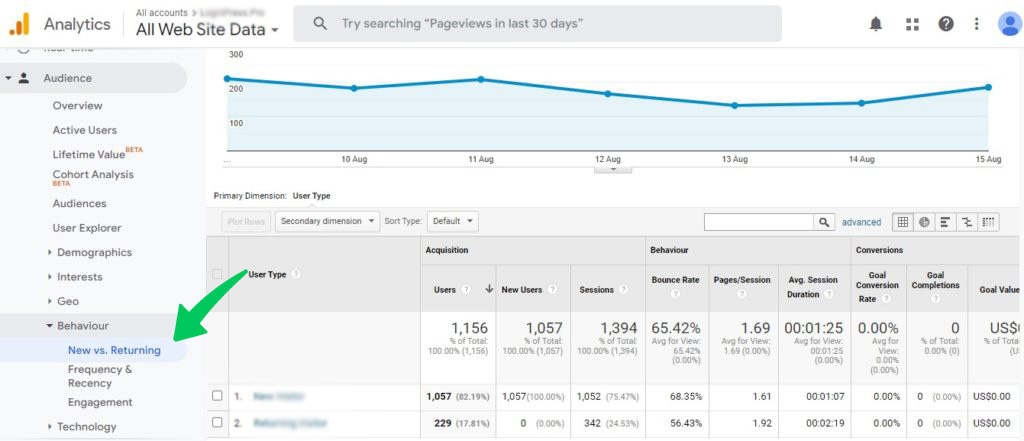Check the row 1 New Visitor checkbox

[x=217, y=396]
